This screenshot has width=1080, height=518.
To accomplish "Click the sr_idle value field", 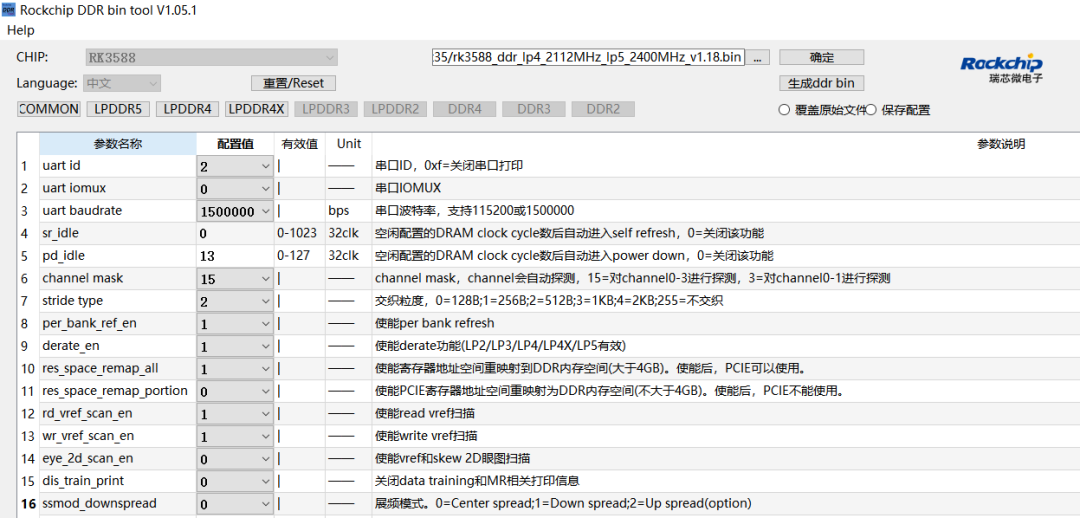I will pyautogui.click(x=235, y=234).
